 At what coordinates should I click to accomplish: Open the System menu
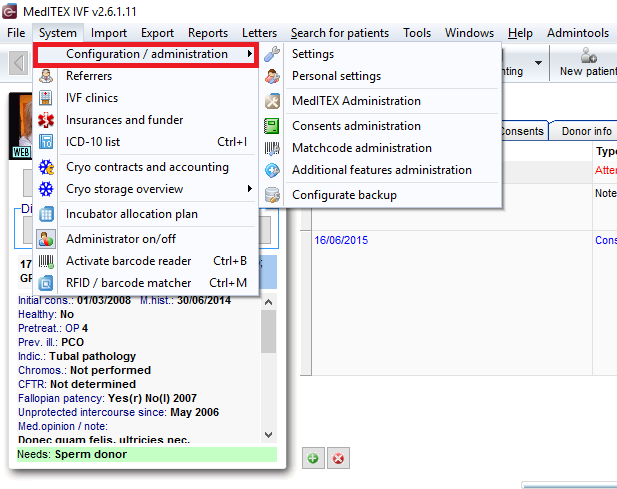tap(57, 33)
